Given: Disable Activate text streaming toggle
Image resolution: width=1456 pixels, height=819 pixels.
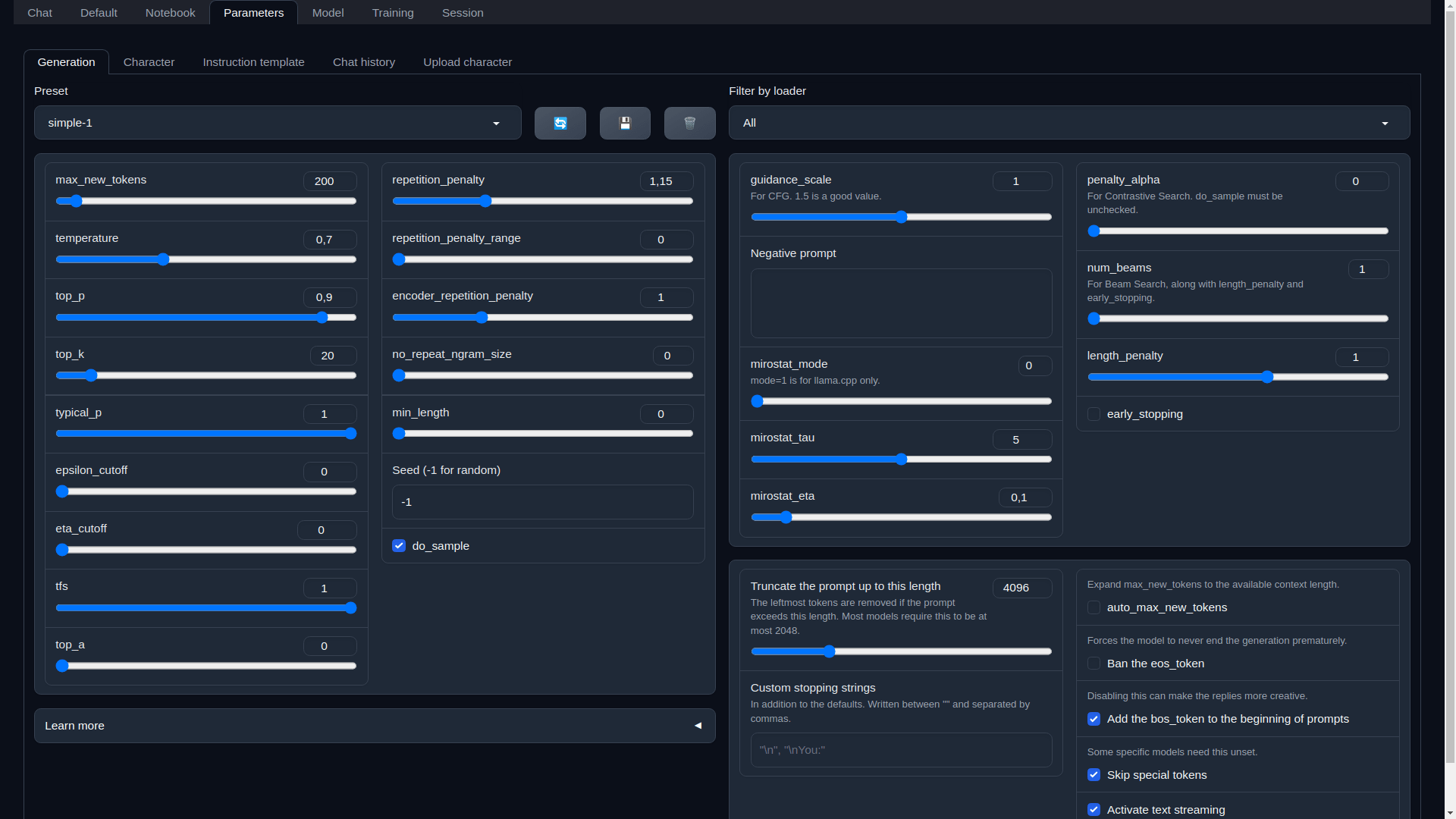Looking at the screenshot, I should tap(1094, 809).
